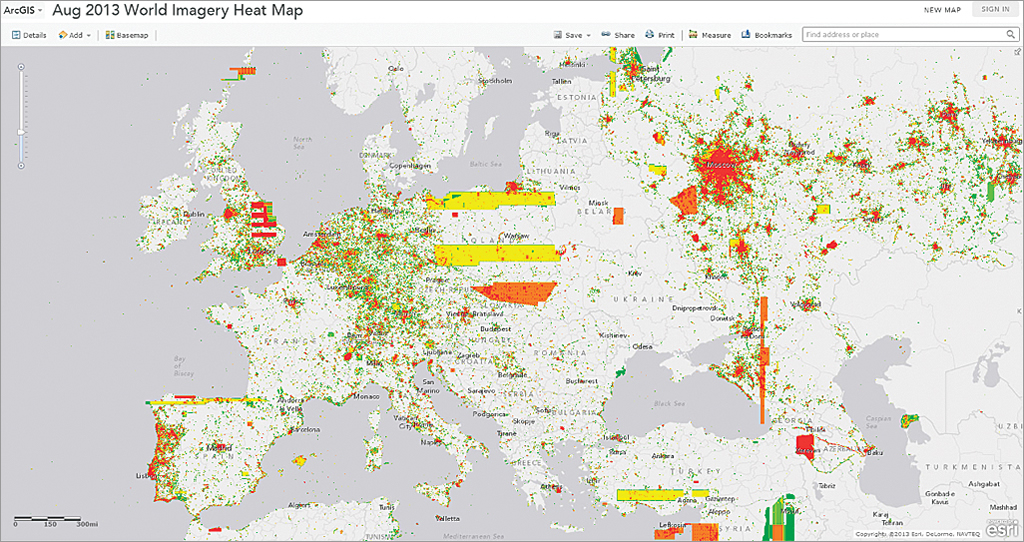Show the Details panel
1024x542 pixels.
[29, 35]
